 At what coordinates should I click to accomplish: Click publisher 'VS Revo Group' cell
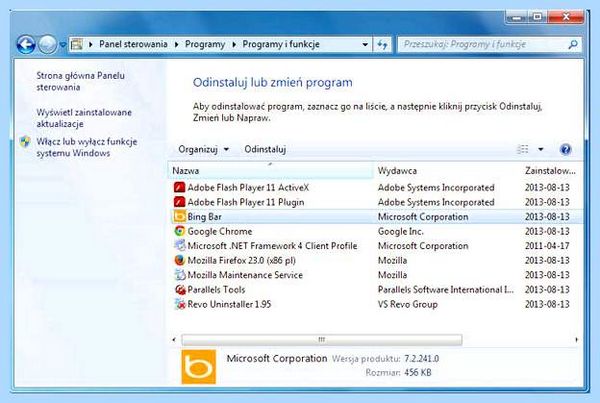(x=408, y=304)
